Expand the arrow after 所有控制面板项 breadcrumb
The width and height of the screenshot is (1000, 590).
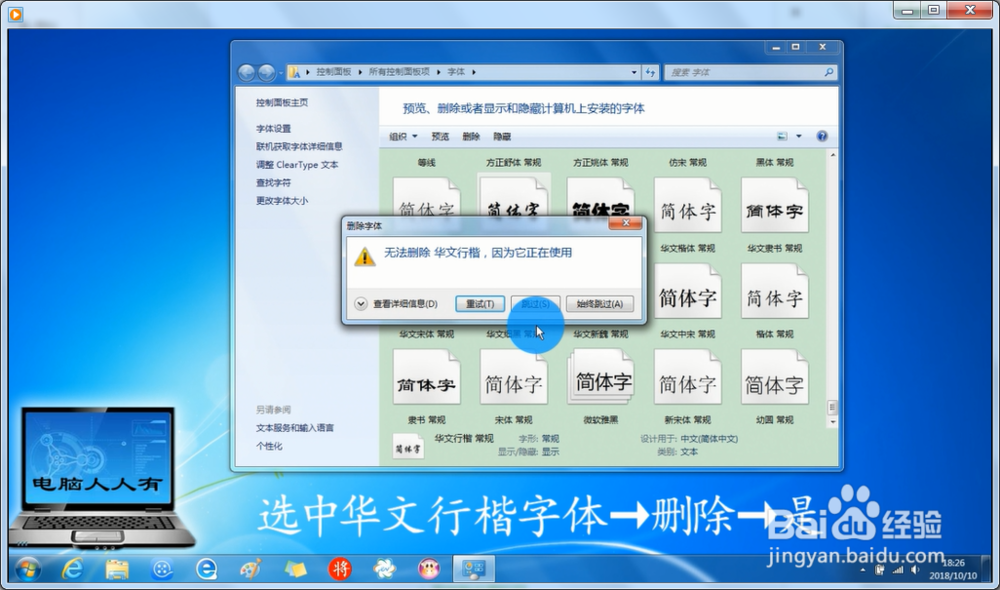coord(439,72)
